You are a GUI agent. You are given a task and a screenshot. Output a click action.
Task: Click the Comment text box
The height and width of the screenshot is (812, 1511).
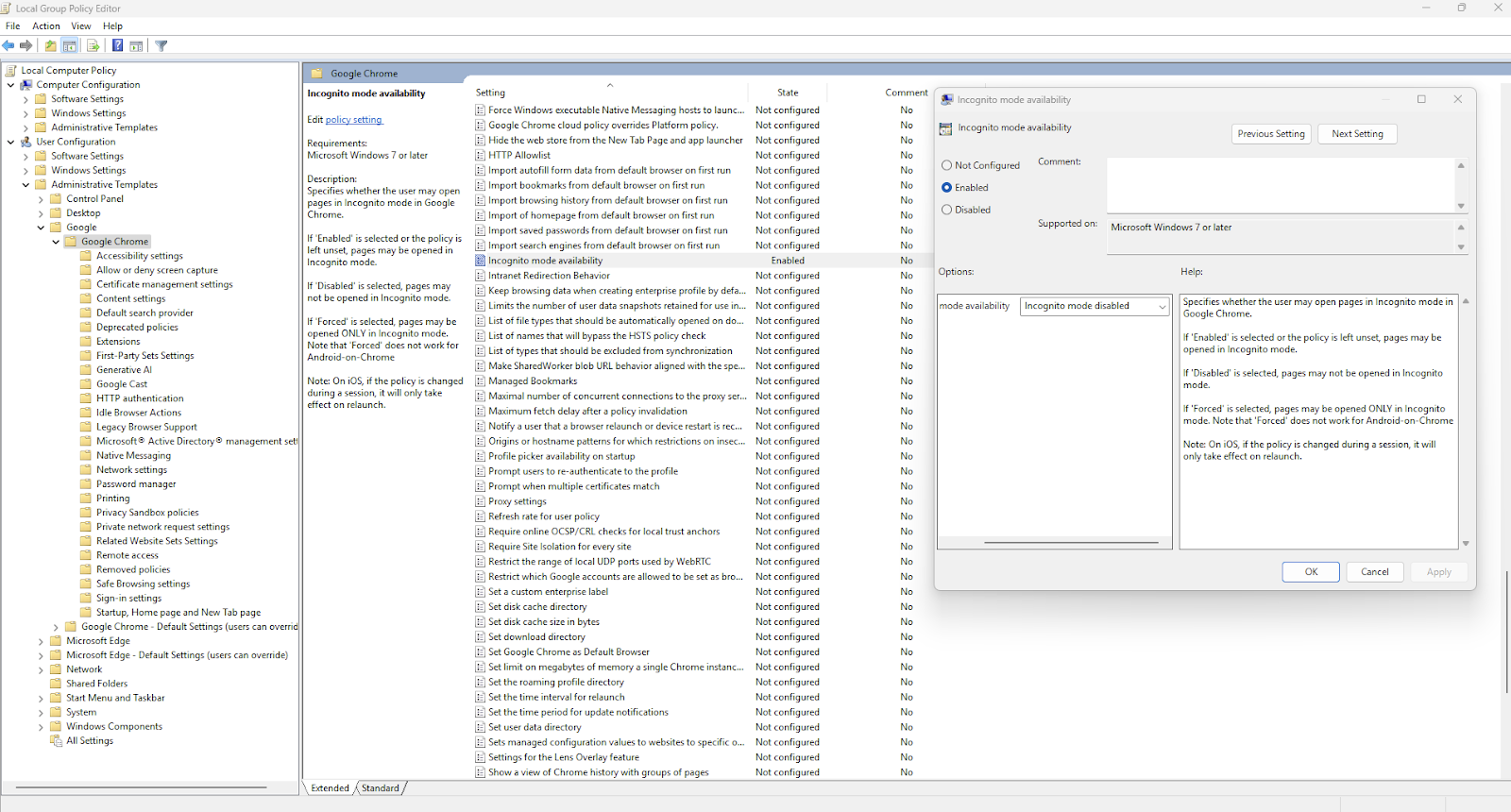1281,185
